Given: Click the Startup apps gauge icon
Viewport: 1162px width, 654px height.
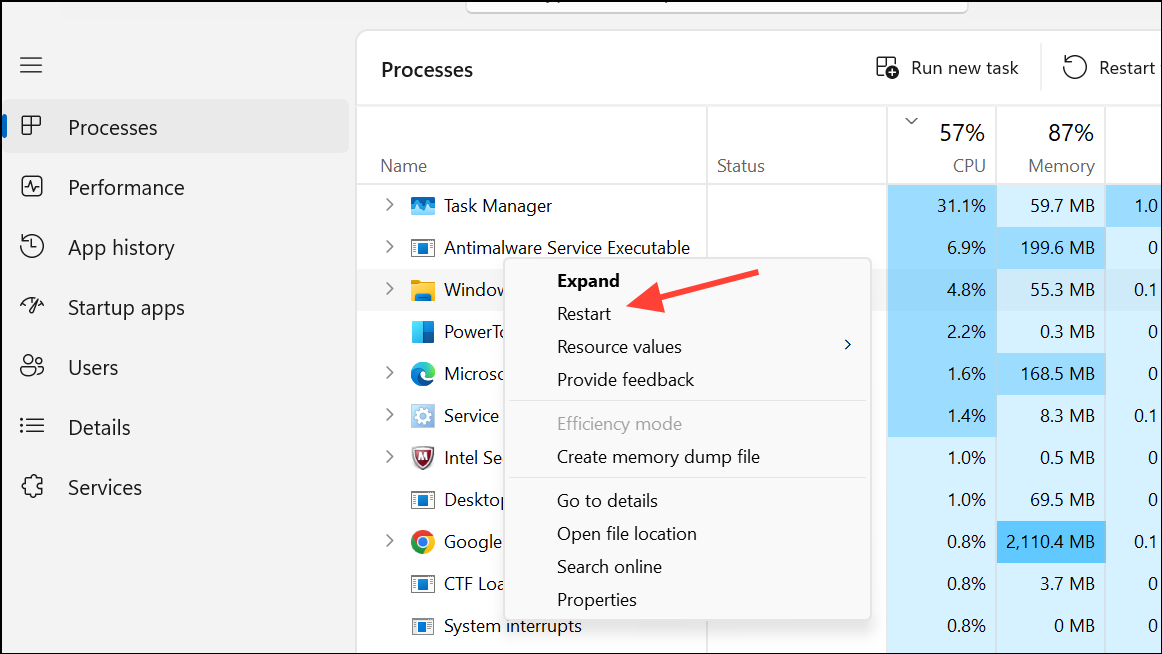Looking at the screenshot, I should [32, 306].
